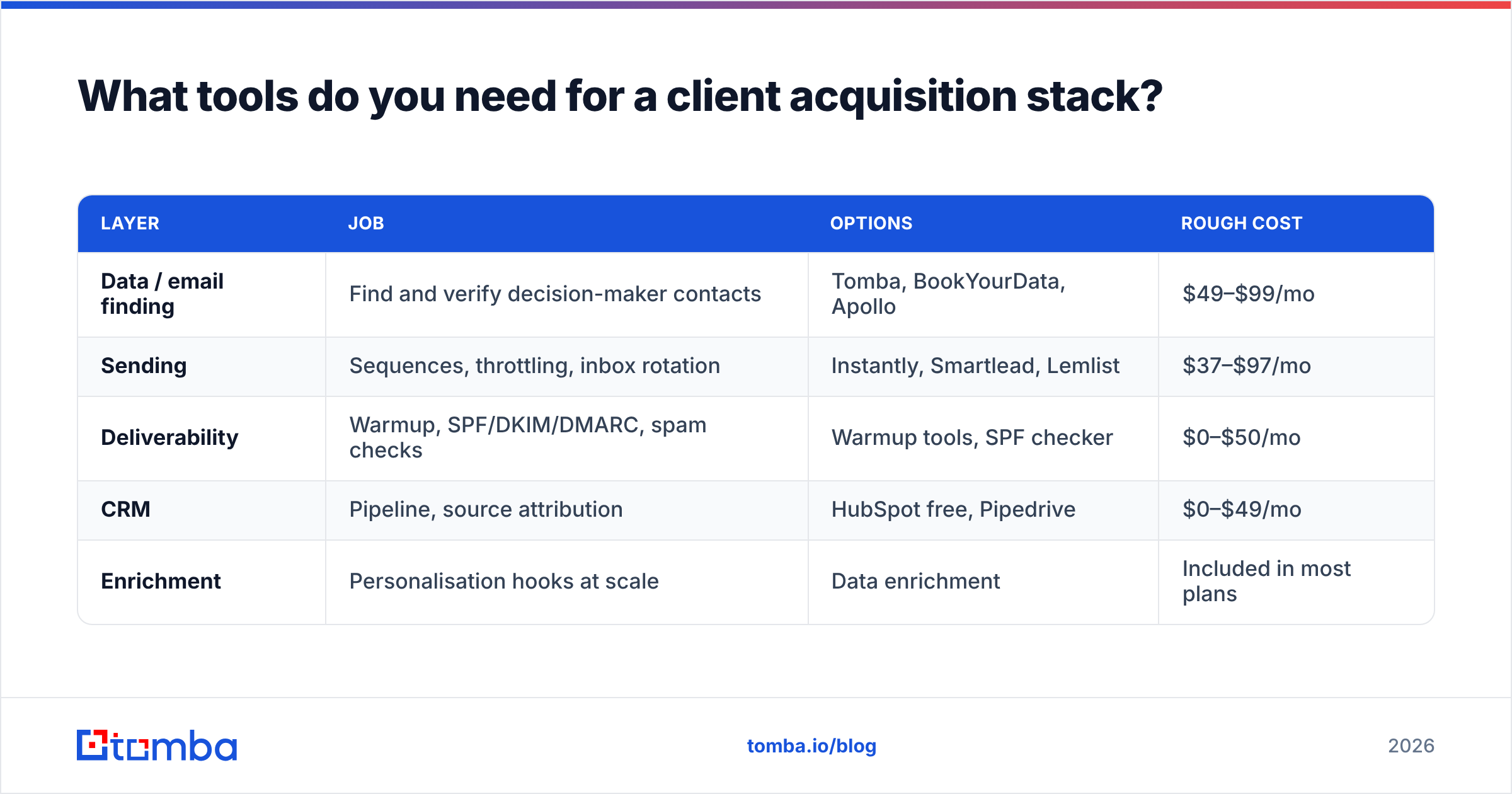
Task: Select 'Instantly, Smartlead, Lemlist' cell
Action: click(x=983, y=367)
